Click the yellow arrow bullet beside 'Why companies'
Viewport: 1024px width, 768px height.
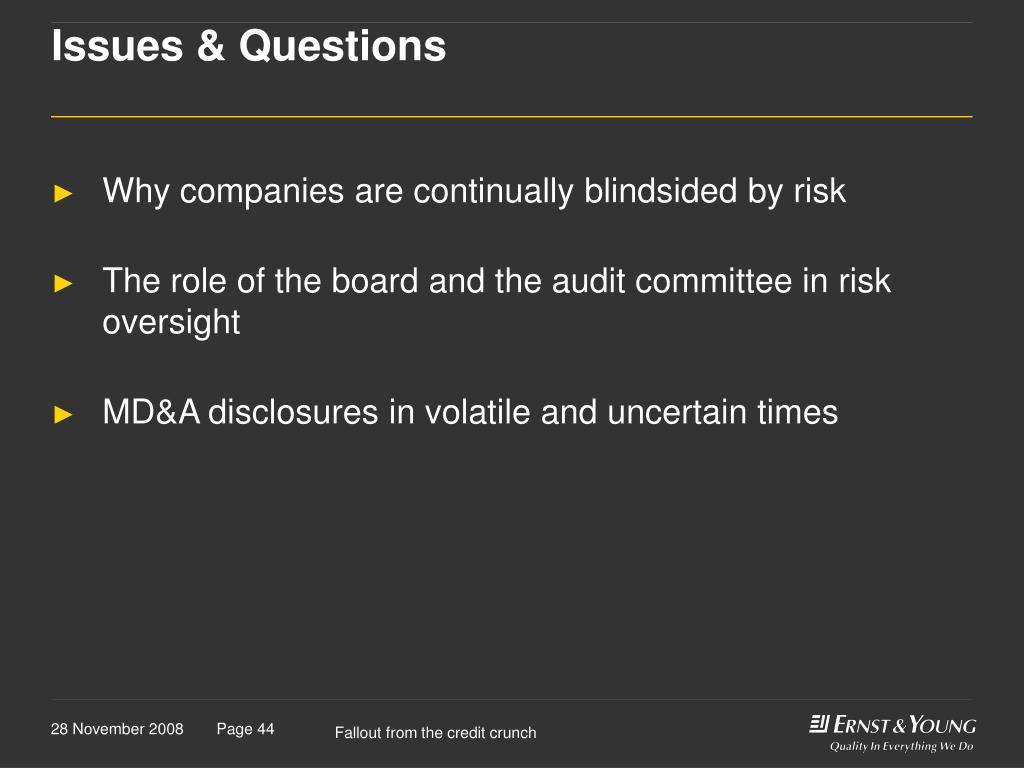click(x=63, y=193)
